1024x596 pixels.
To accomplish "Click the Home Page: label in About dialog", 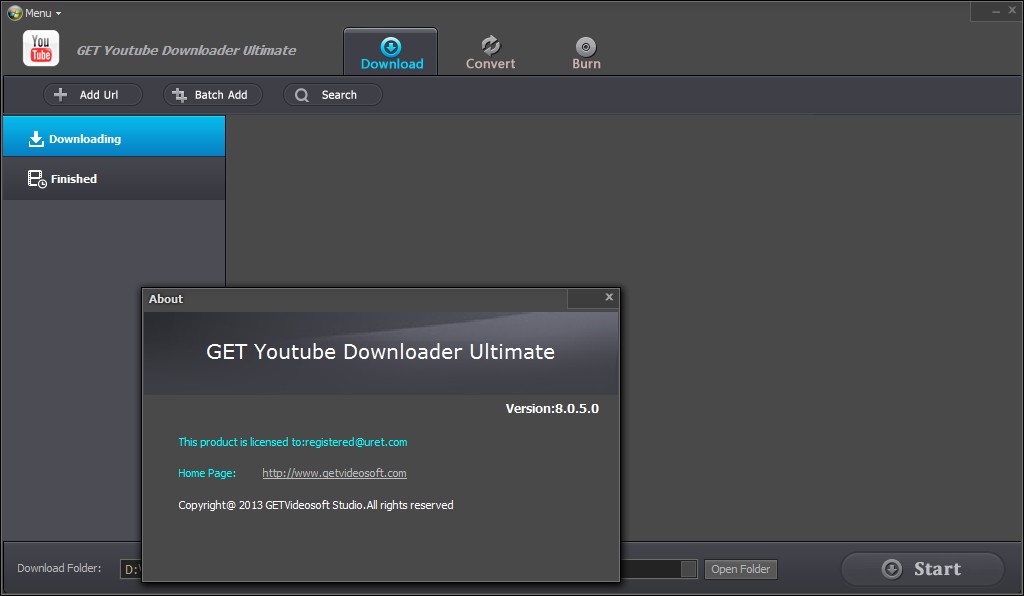I will click(207, 473).
